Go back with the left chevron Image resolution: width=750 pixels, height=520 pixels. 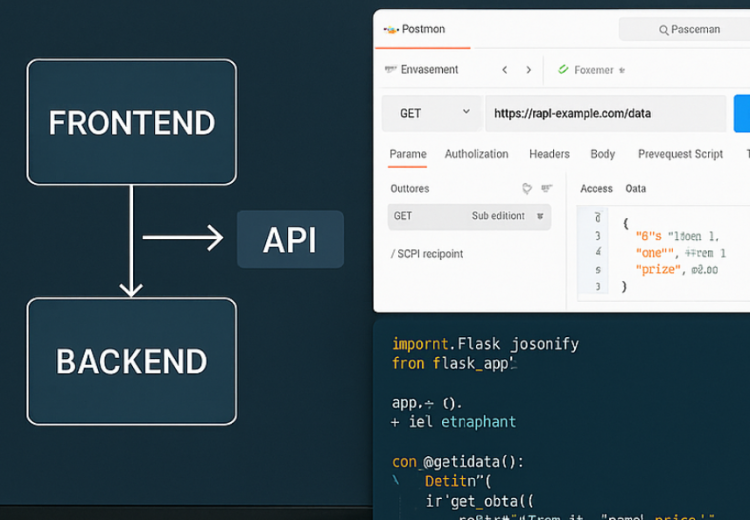(505, 70)
